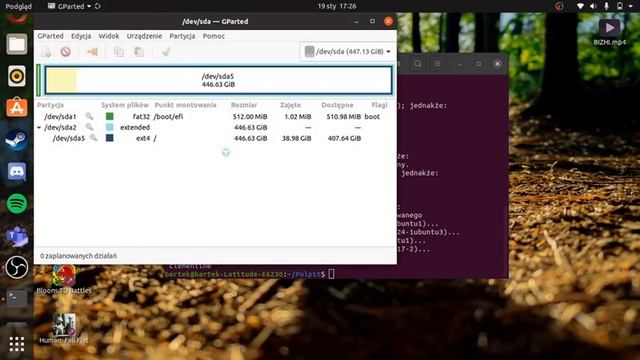Click the volume icon in the system tray
Viewport: 640px width, 360px height.
click(593, 6)
